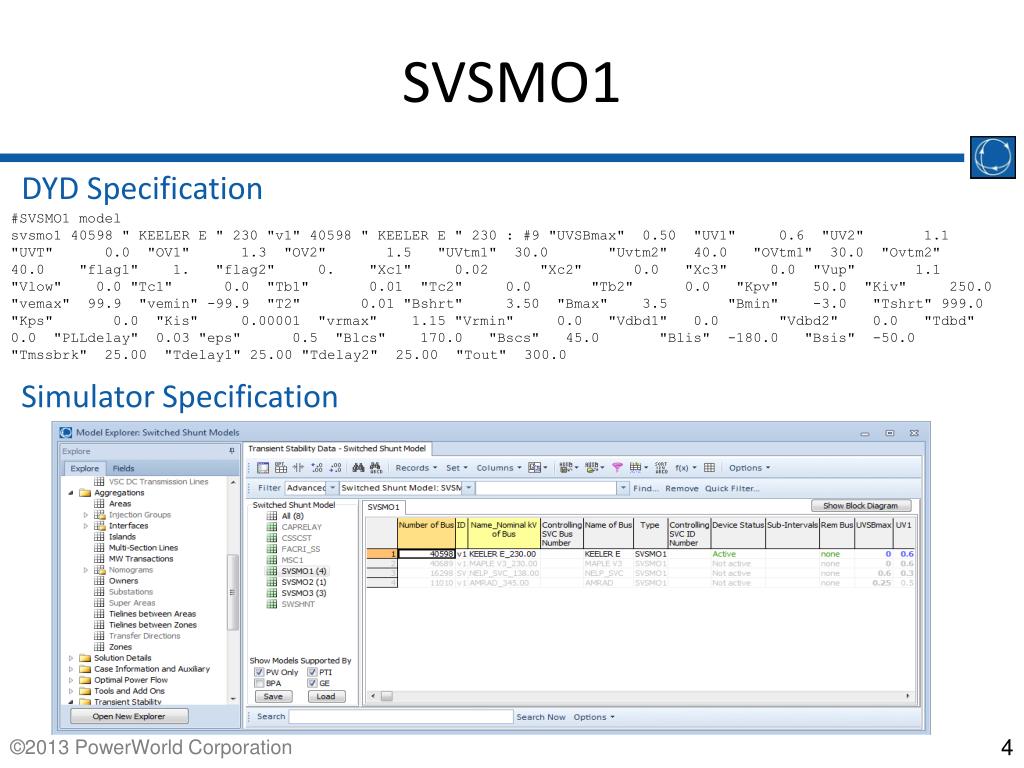Image resolution: width=1024 pixels, height=768 pixels.
Task: Click the Load button
Action: [x=326, y=697]
